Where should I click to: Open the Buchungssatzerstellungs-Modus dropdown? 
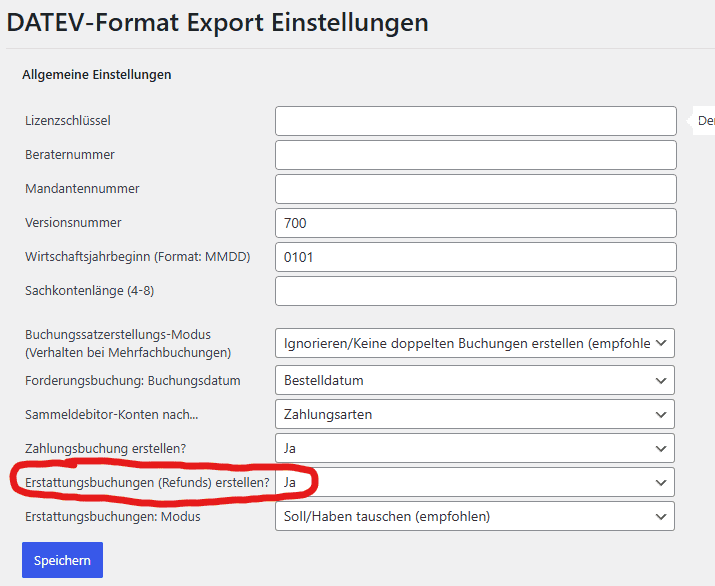click(x=475, y=343)
